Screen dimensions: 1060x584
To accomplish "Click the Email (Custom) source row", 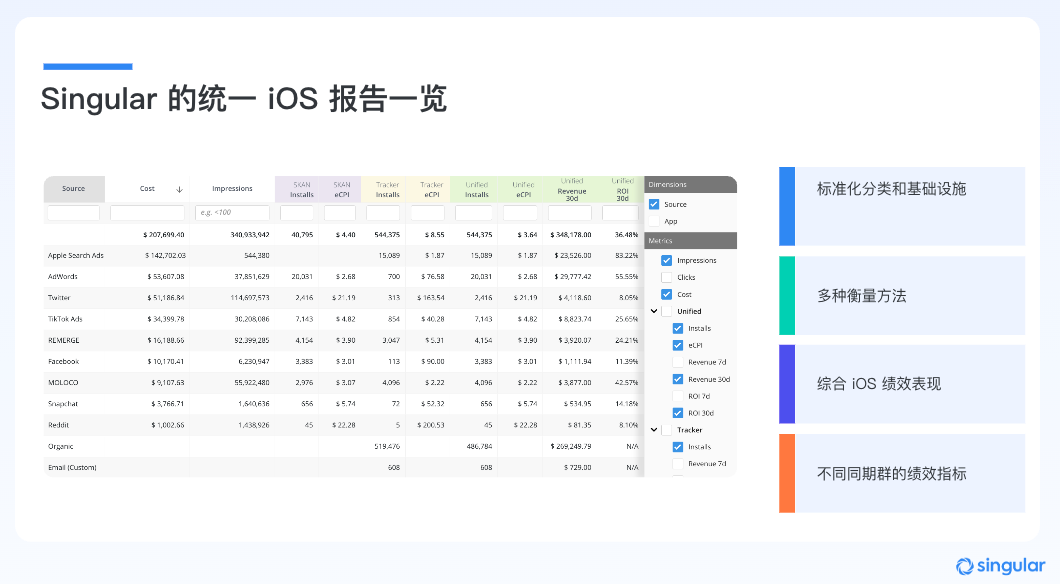I will pyautogui.click(x=343, y=467).
